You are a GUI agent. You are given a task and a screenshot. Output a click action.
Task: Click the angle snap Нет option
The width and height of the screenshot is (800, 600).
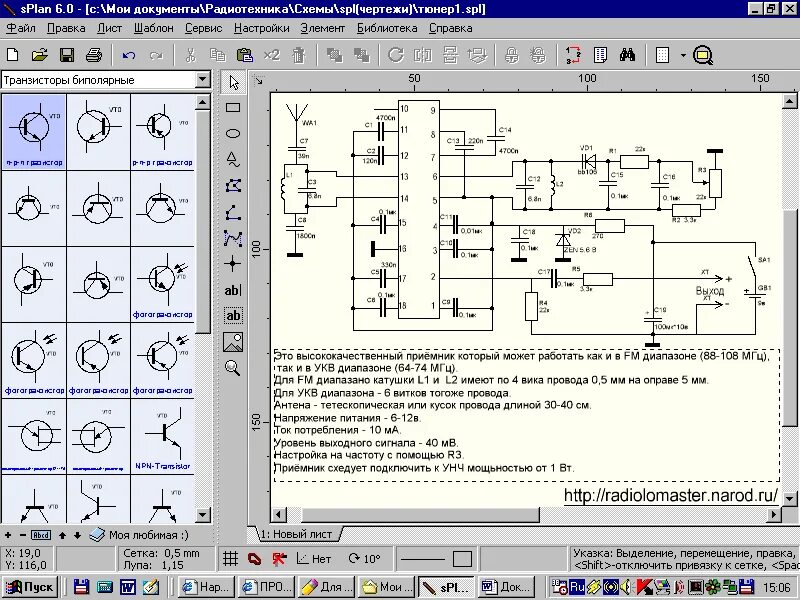[314, 559]
